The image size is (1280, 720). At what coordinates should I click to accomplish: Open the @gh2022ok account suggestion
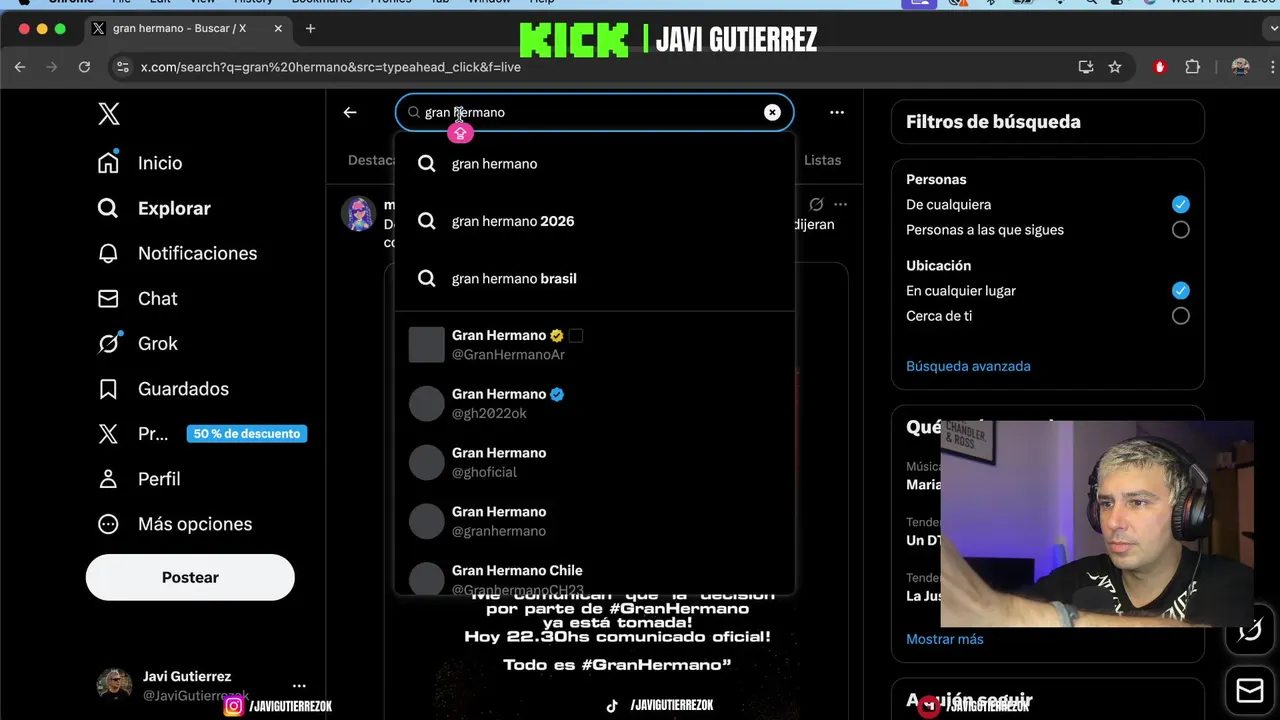(594, 403)
